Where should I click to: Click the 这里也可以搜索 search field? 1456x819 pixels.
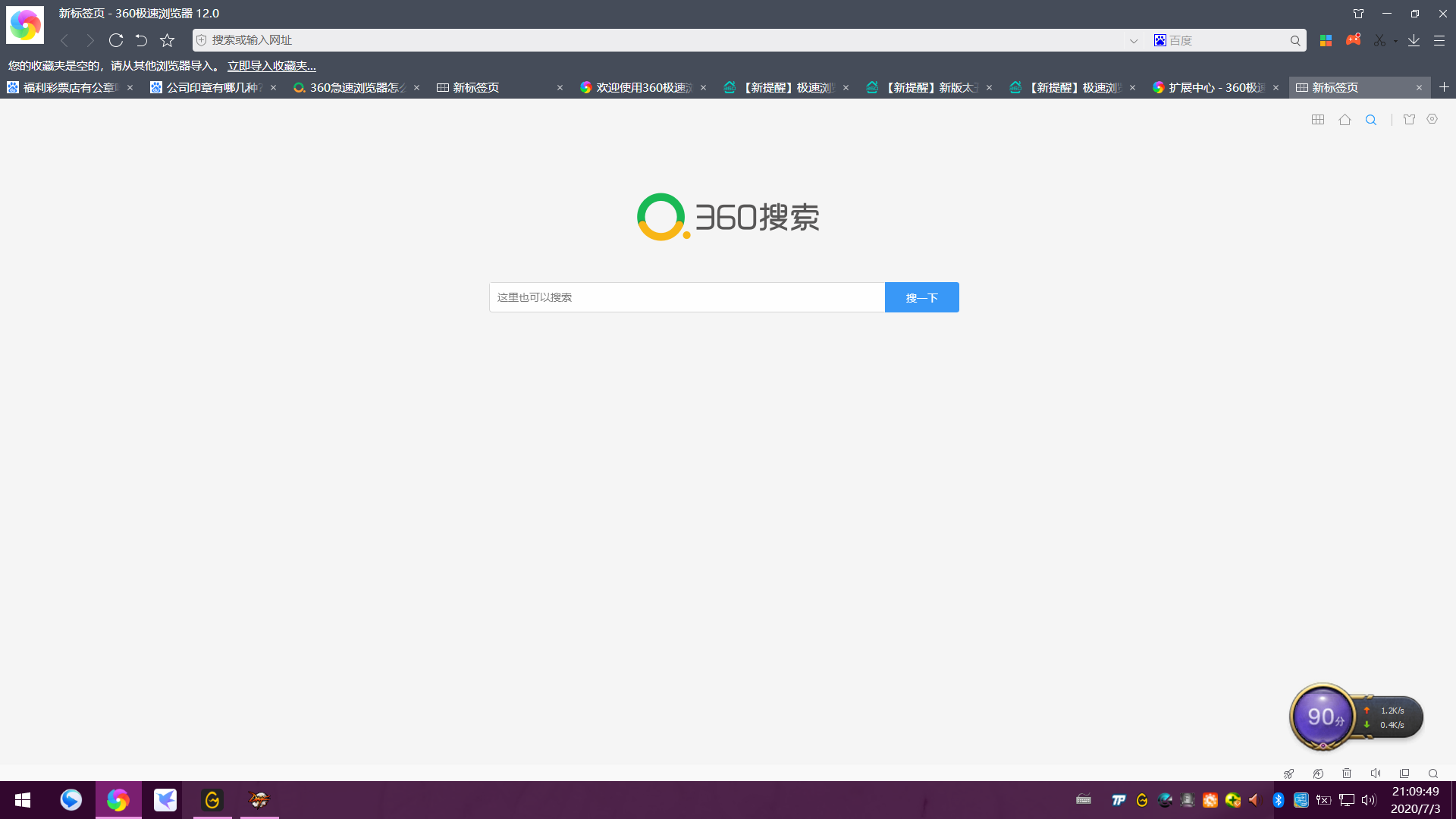(687, 297)
